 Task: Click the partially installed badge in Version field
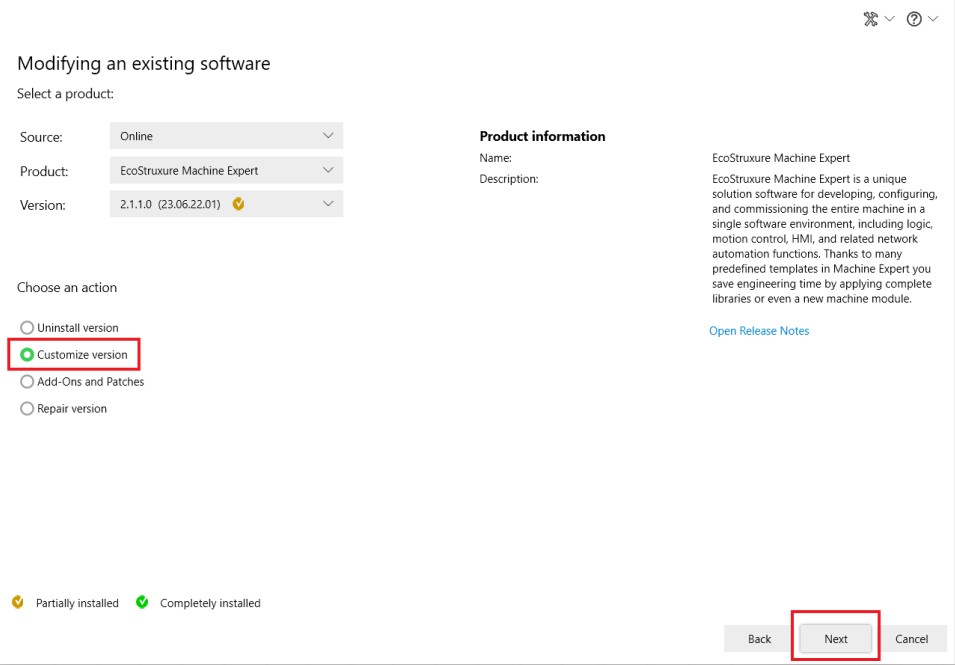(238, 204)
